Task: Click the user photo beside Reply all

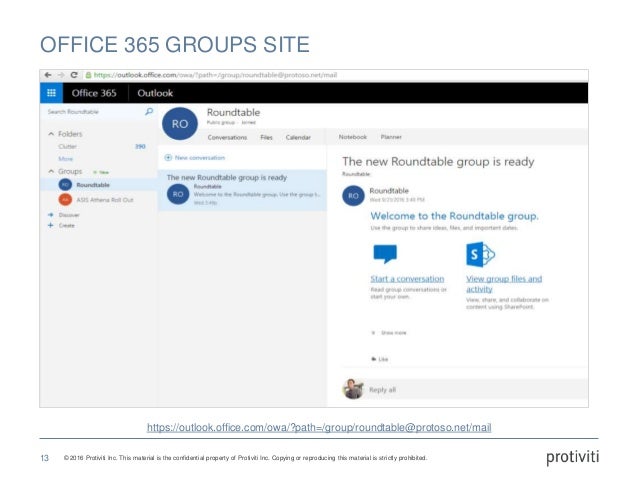Action: tap(353, 389)
